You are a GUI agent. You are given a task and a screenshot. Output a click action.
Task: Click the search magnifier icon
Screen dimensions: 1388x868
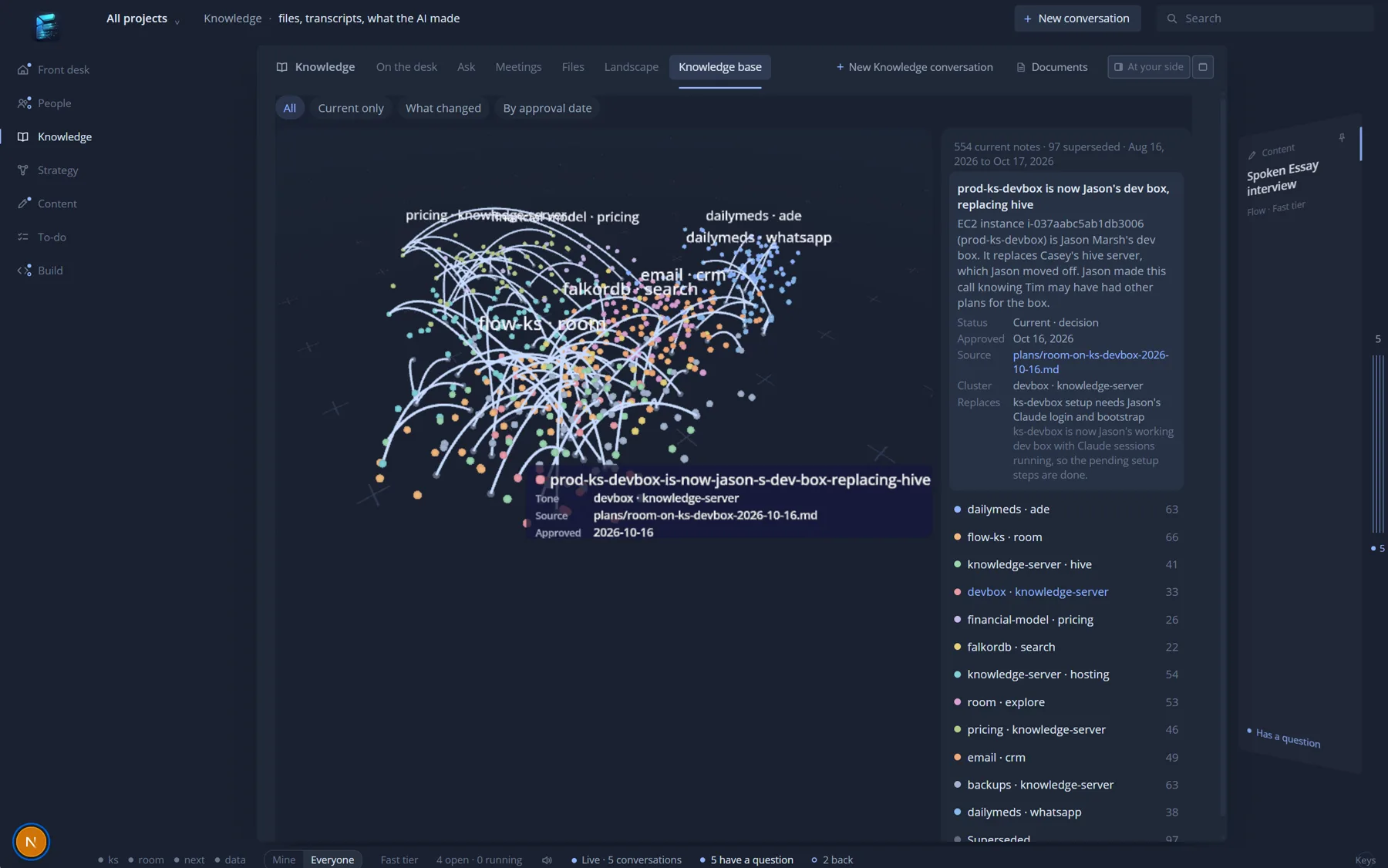(1172, 19)
